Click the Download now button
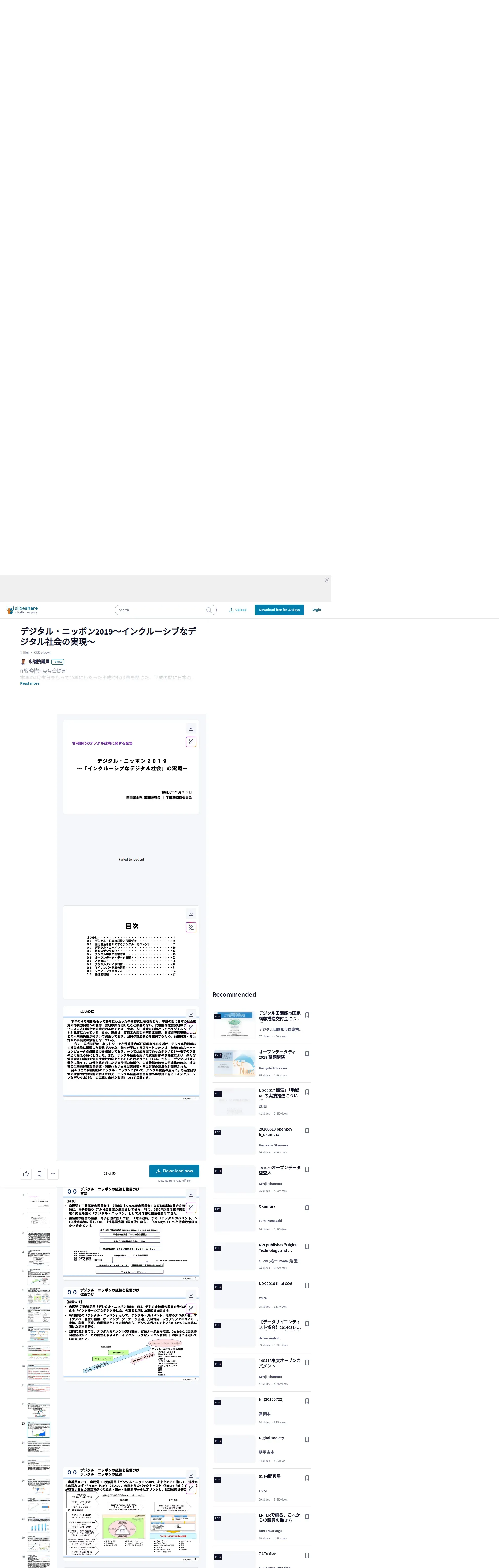The height and width of the screenshot is (1568, 499). pyautogui.click(x=175, y=1171)
